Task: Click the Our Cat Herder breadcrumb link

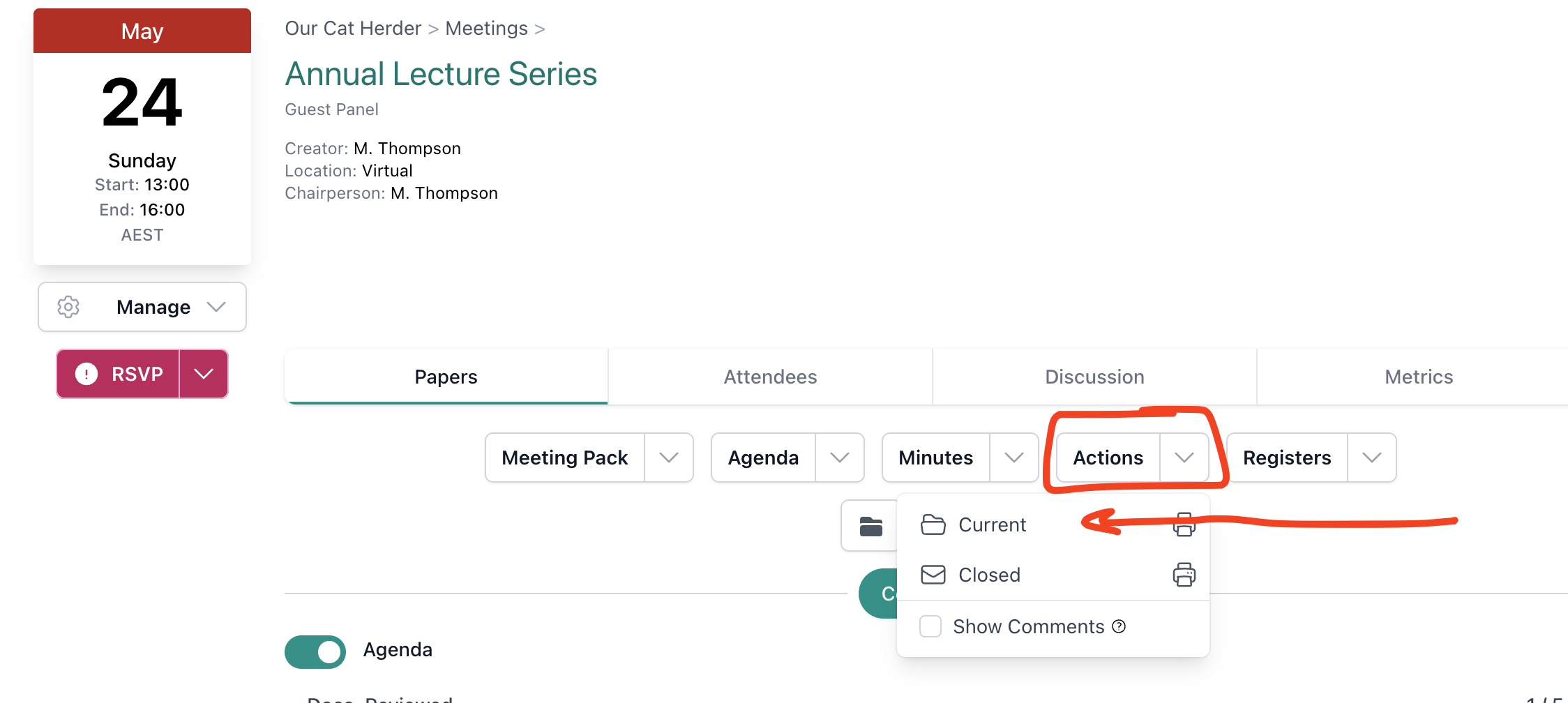Action: coord(353,28)
